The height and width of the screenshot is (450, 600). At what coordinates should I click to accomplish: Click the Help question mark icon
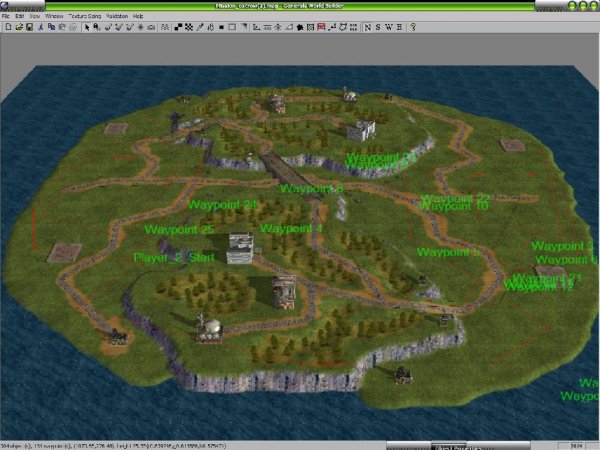click(x=413, y=27)
